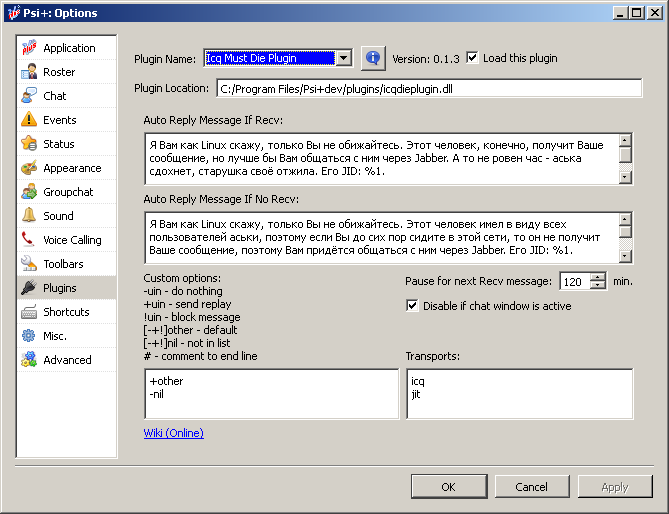Click in the Plugin Location path field
669x514 pixels.
[x=425, y=88]
